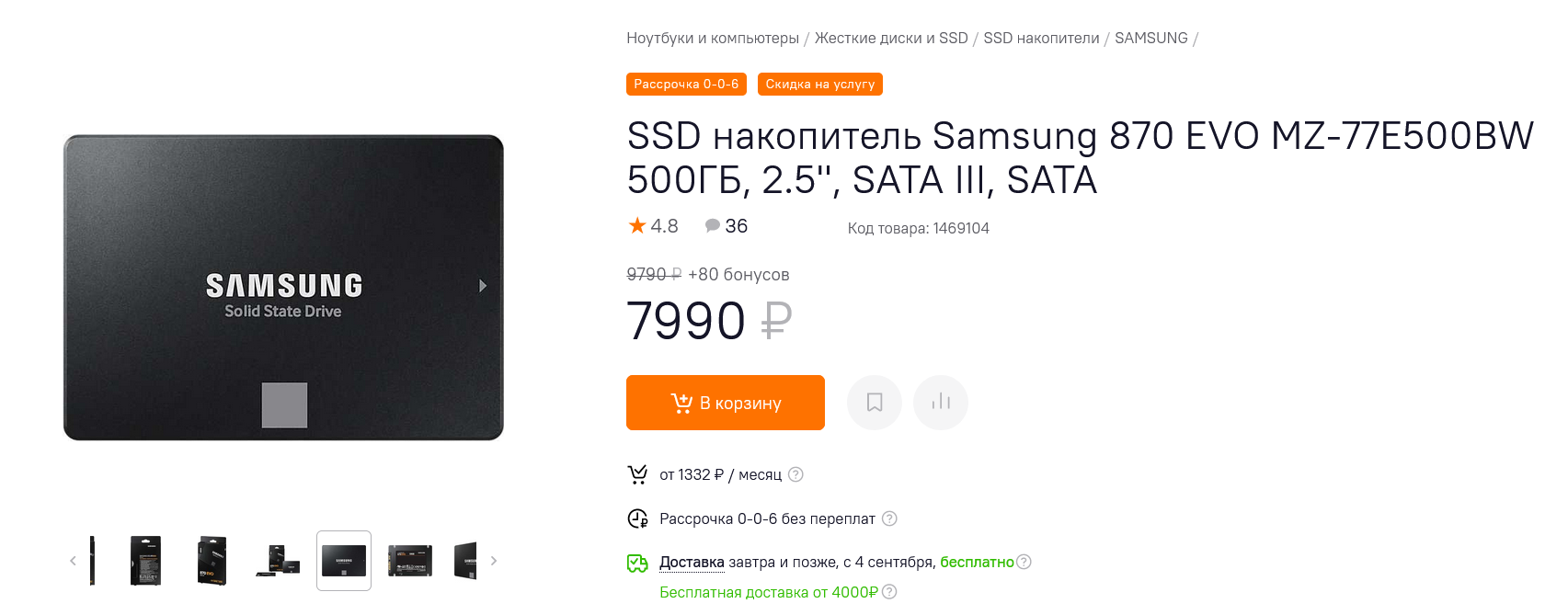Click help icon next to monthly payment
Viewport: 1568px width, 615px height.
[x=796, y=474]
